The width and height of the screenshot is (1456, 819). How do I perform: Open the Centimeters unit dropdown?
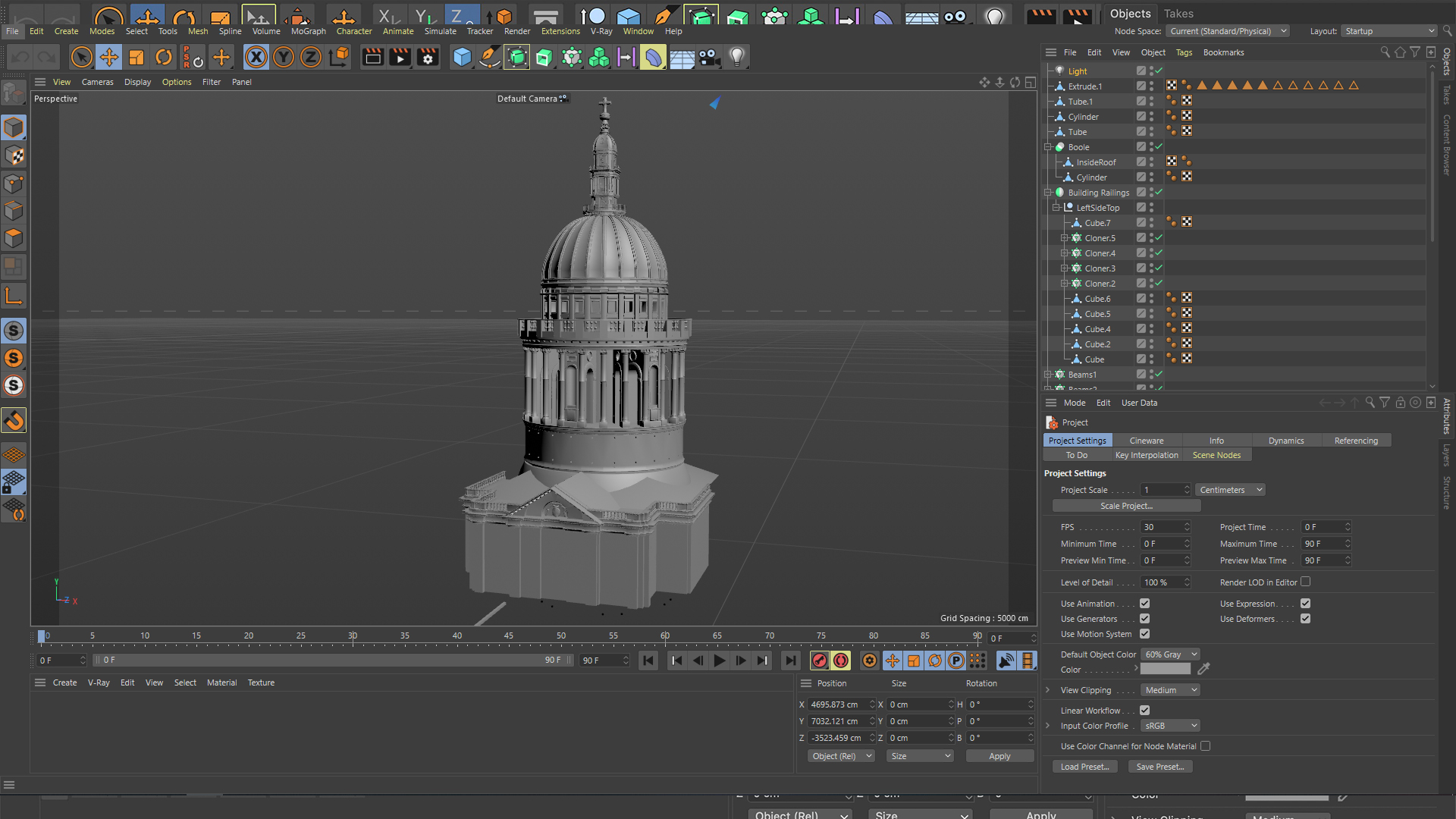(1230, 490)
